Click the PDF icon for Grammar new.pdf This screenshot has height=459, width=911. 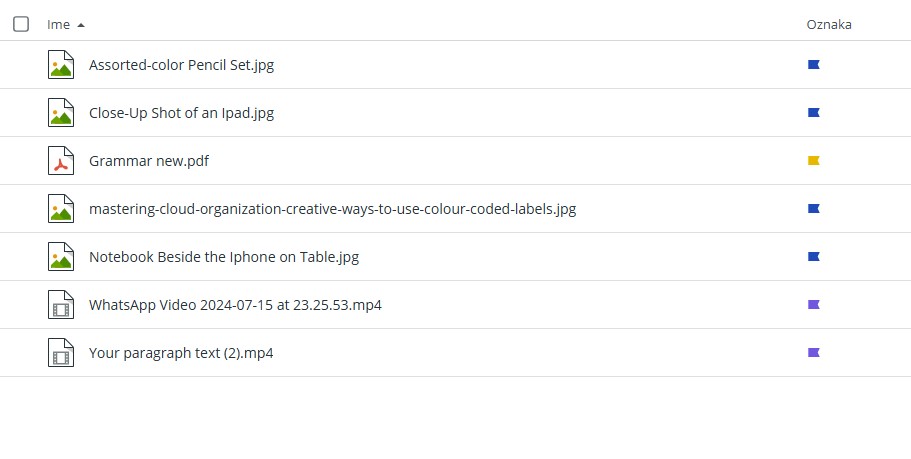click(60, 161)
